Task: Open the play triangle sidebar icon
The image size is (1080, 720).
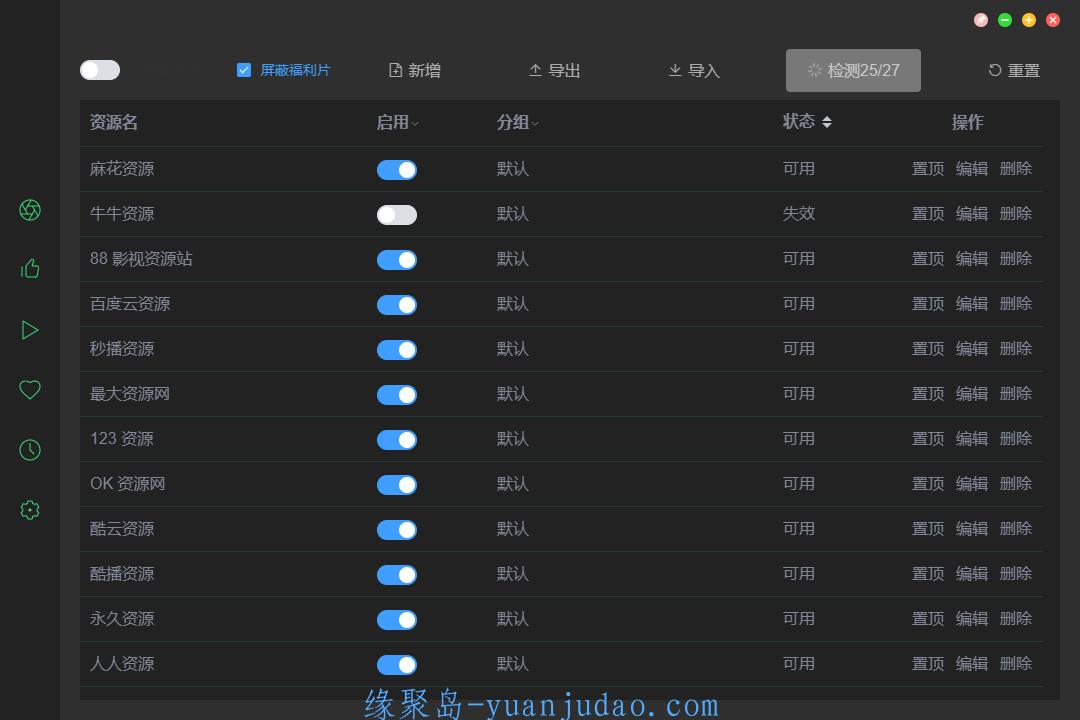Action: [x=30, y=330]
